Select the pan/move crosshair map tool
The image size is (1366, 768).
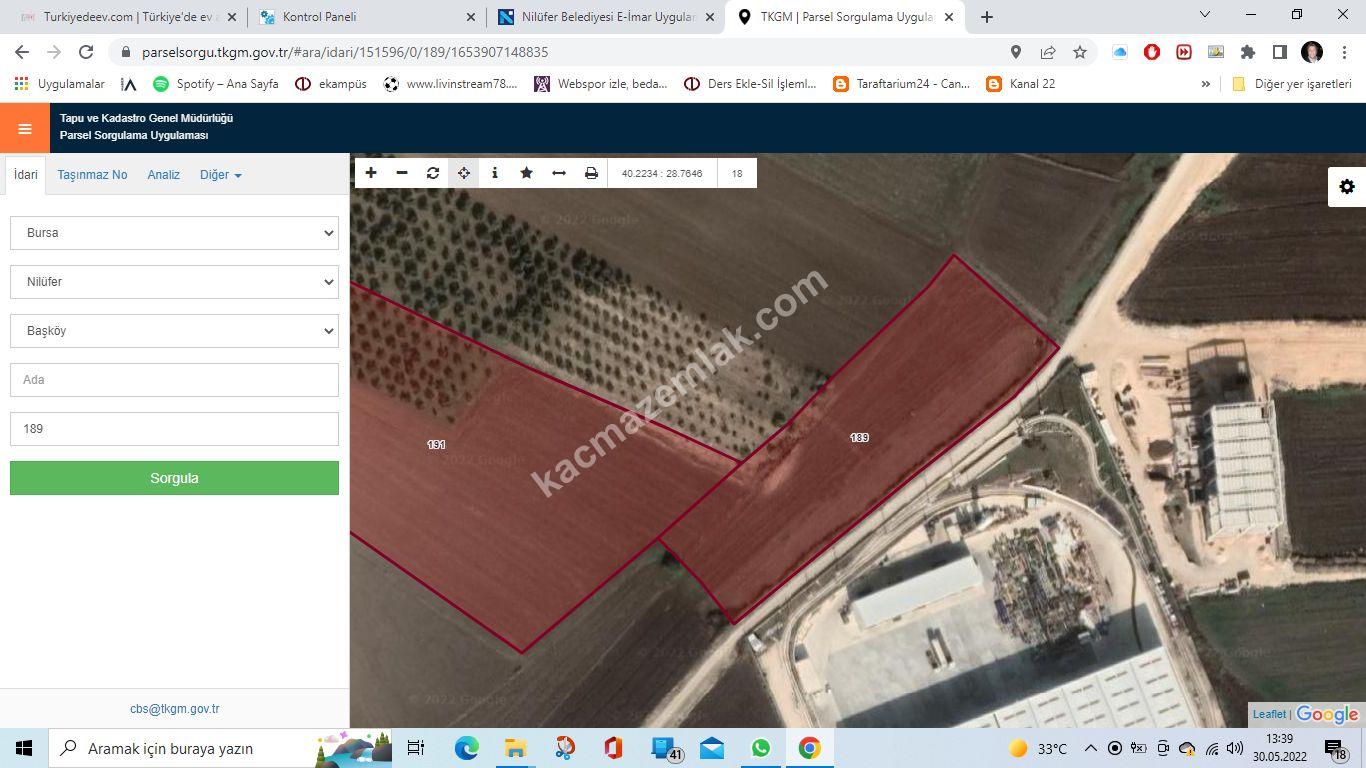pyautogui.click(x=464, y=173)
